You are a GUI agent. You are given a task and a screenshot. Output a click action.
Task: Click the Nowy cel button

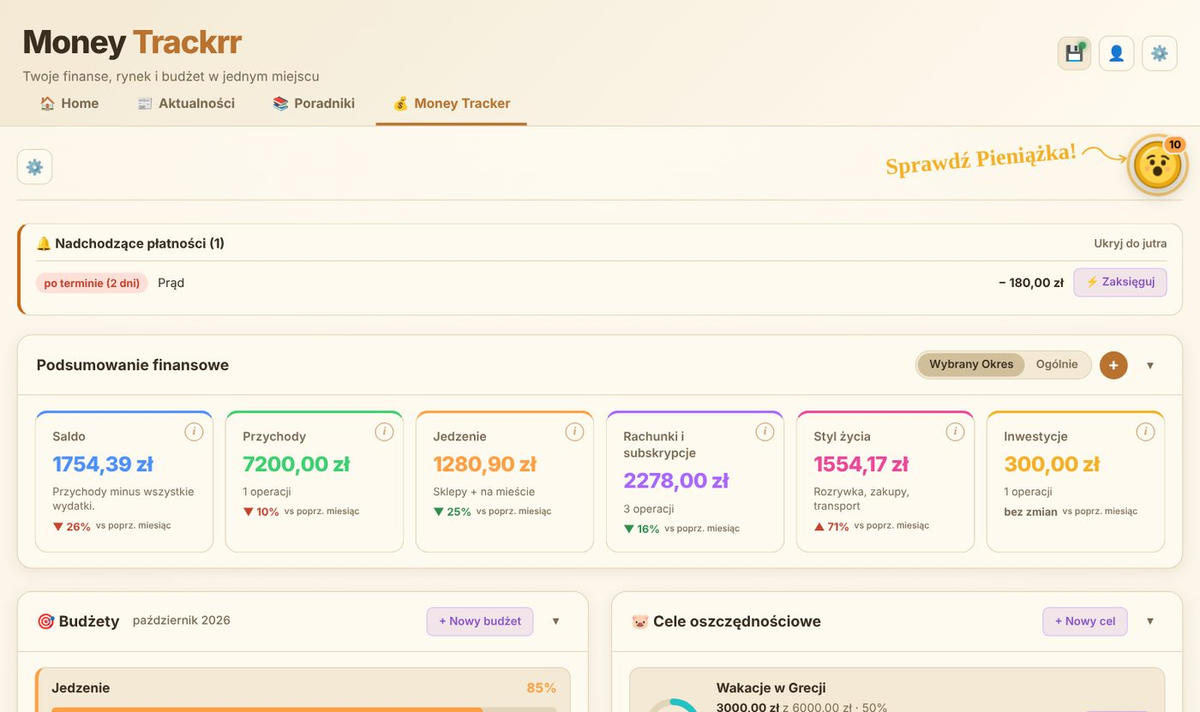pyautogui.click(x=1085, y=621)
